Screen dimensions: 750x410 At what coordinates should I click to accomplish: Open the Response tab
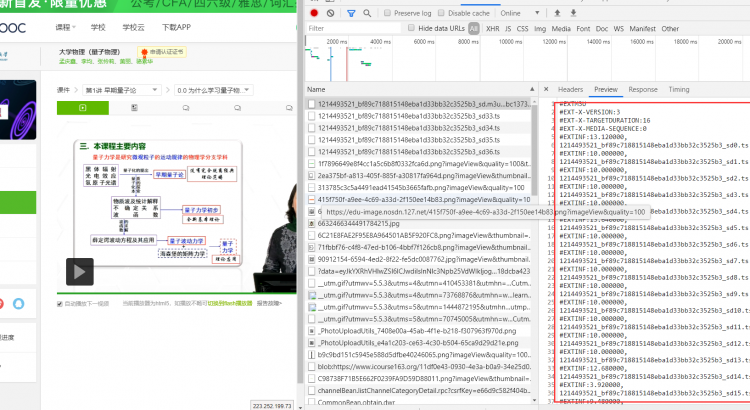click(642, 89)
